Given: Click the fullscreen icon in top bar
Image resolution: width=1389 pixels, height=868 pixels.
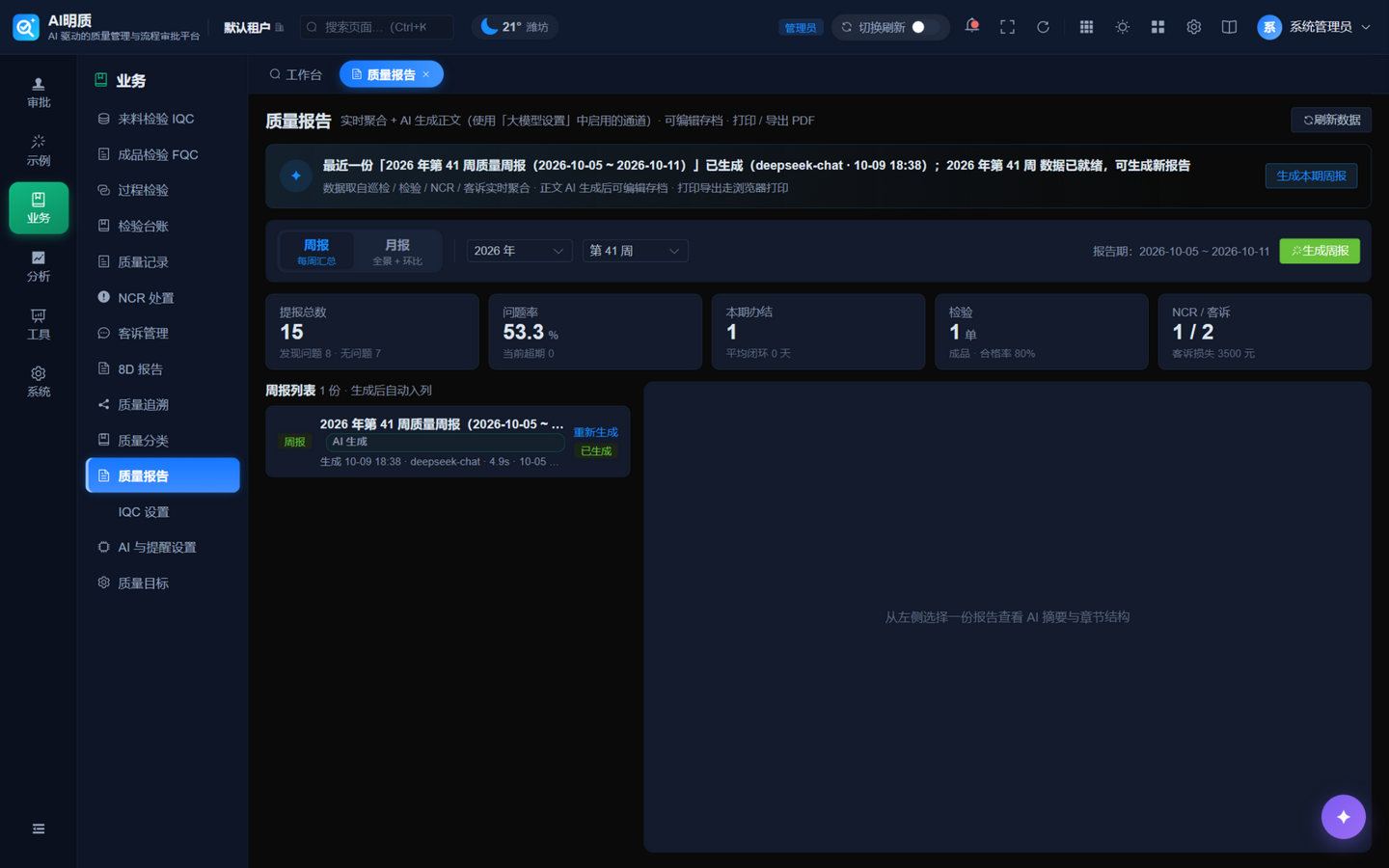Looking at the screenshot, I should [1007, 27].
